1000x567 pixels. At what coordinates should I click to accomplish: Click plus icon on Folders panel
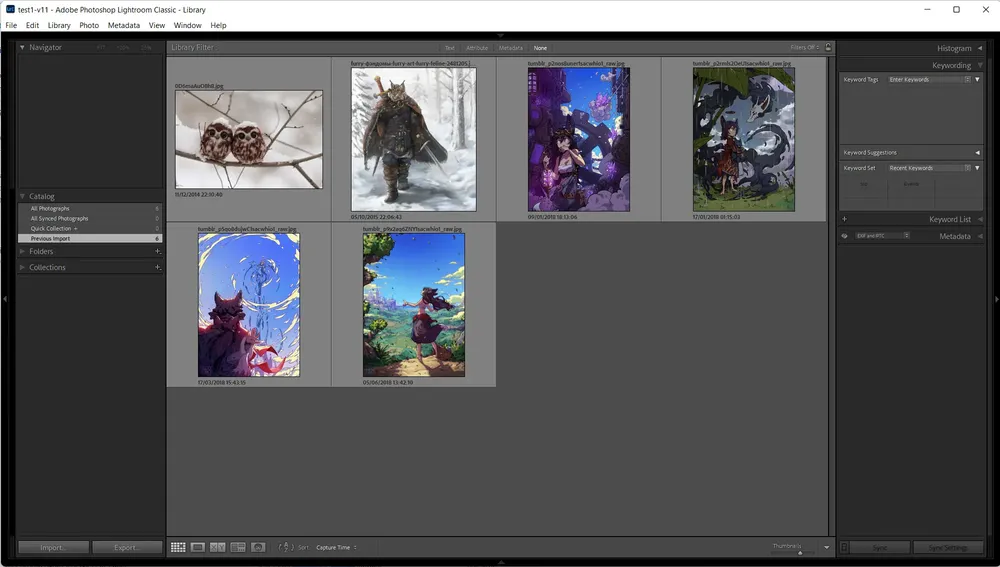(158, 252)
